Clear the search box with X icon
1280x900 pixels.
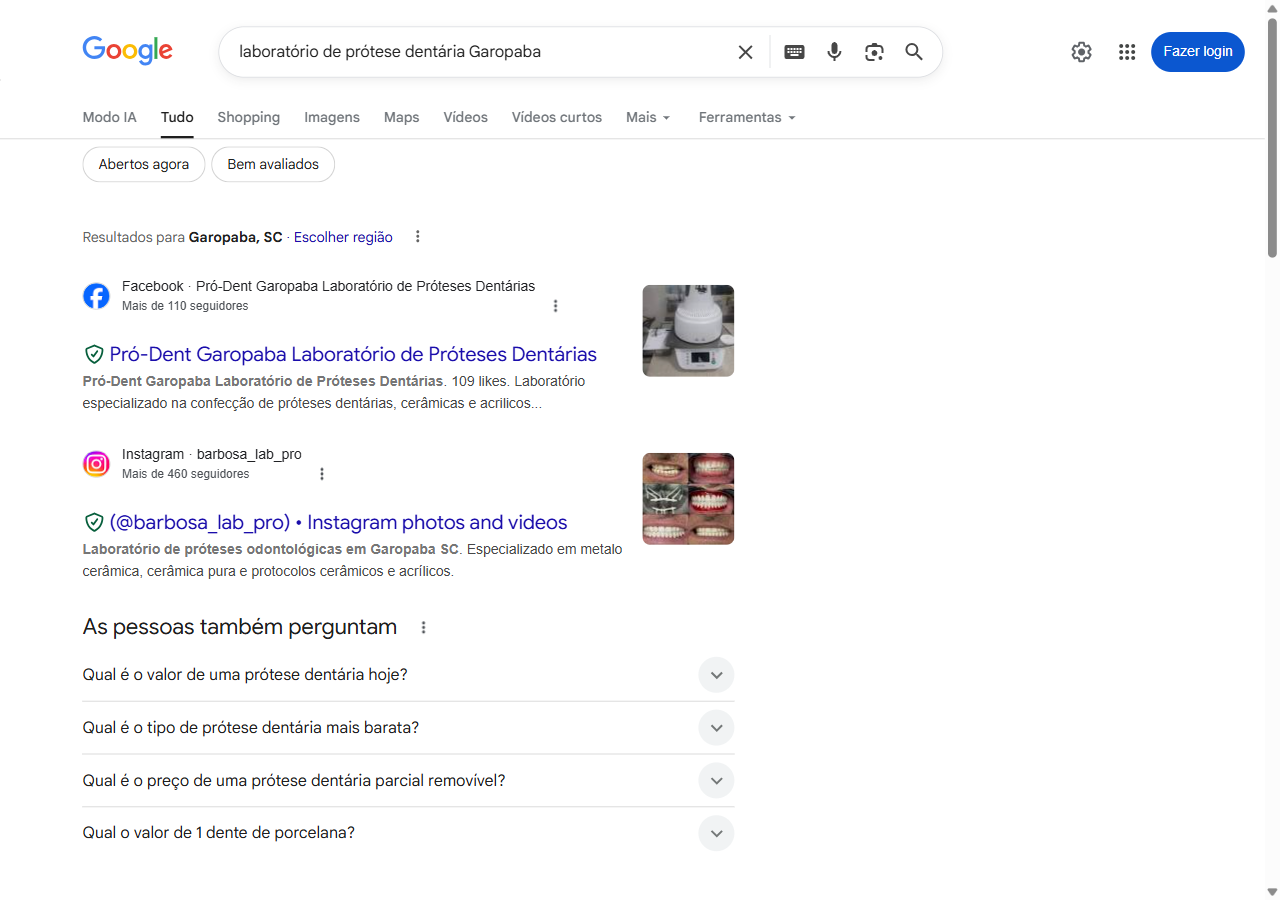click(745, 52)
